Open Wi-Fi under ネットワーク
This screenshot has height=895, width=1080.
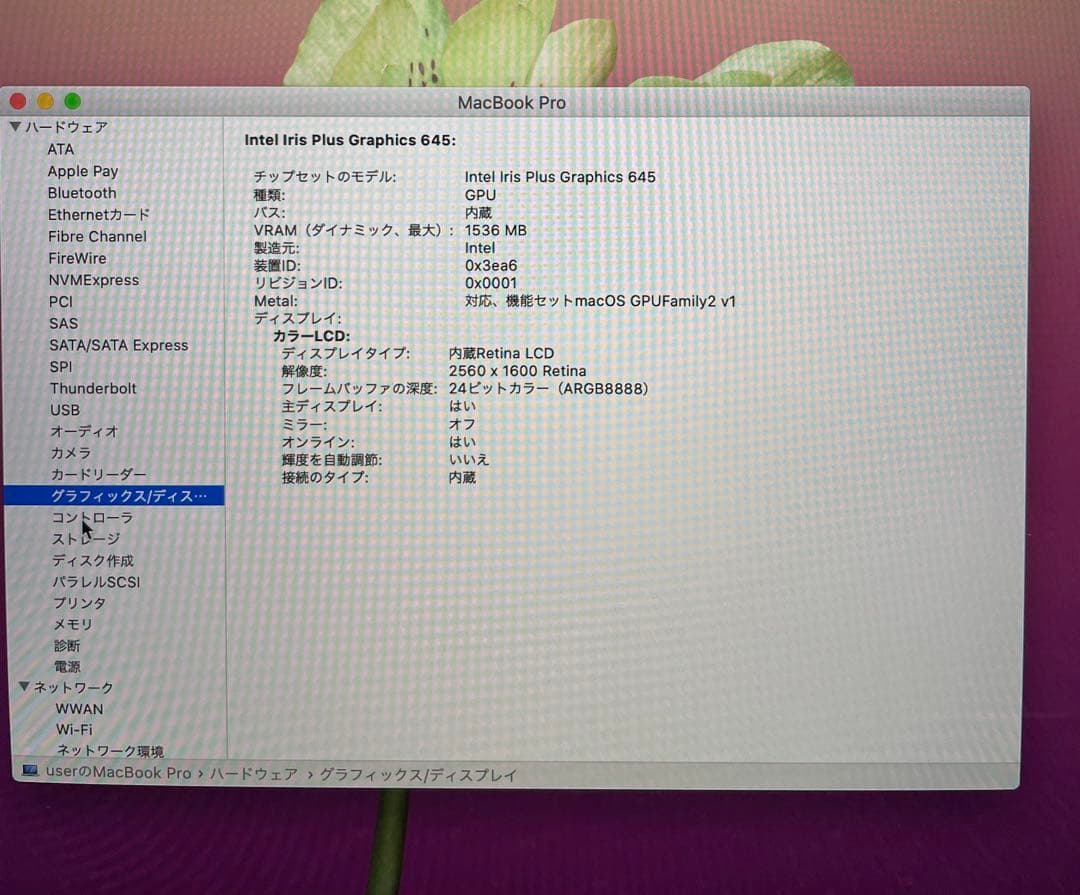(x=74, y=730)
